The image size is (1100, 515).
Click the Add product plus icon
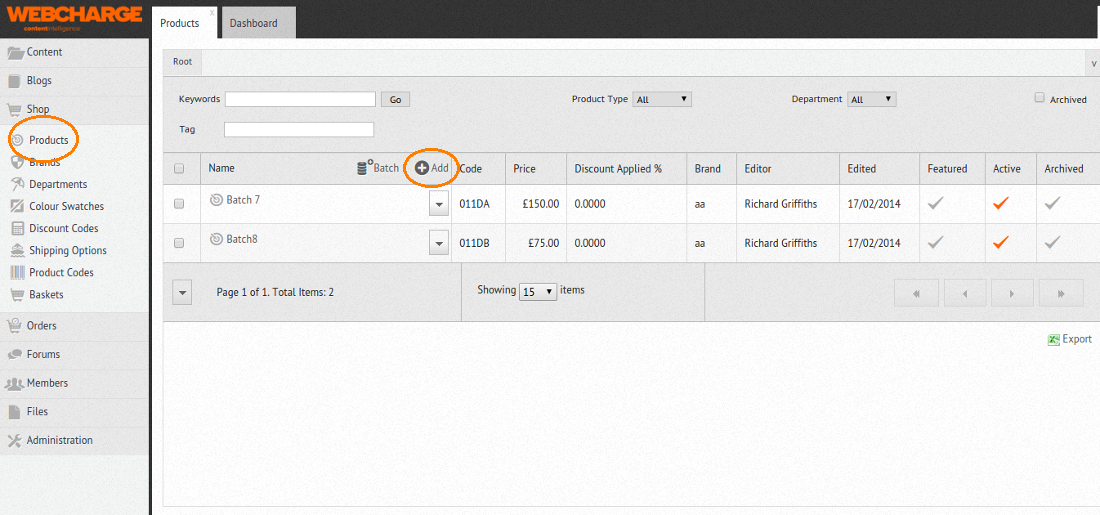pyautogui.click(x=422, y=168)
